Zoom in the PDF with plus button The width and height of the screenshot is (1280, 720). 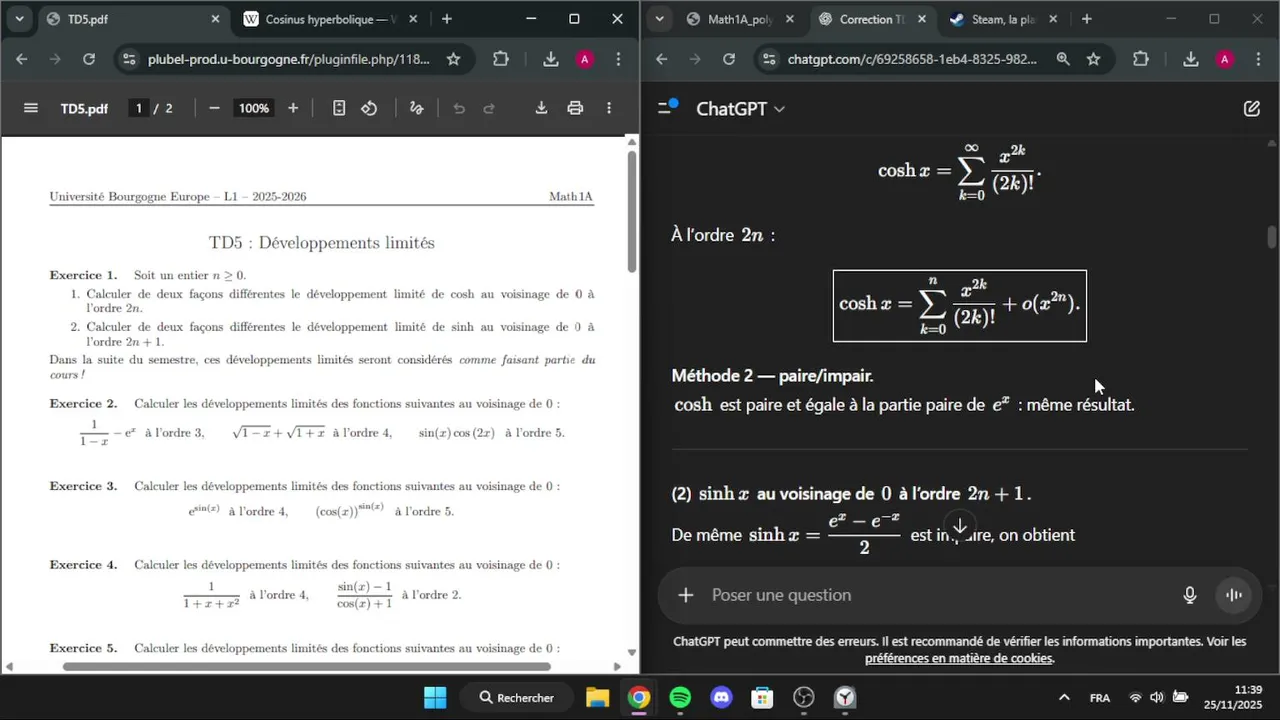[293, 108]
